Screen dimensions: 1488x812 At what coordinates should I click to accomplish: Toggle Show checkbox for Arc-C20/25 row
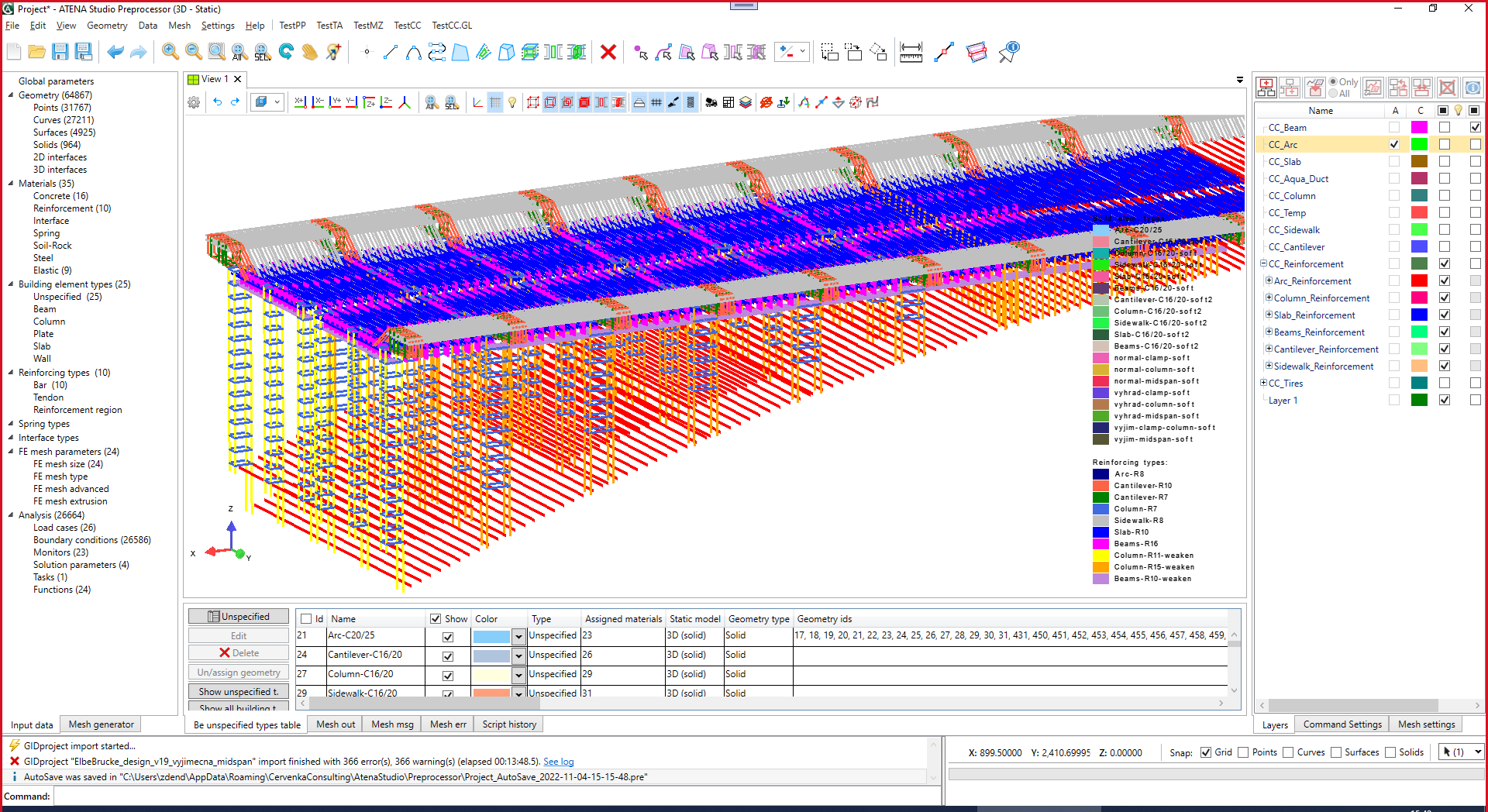(x=447, y=637)
